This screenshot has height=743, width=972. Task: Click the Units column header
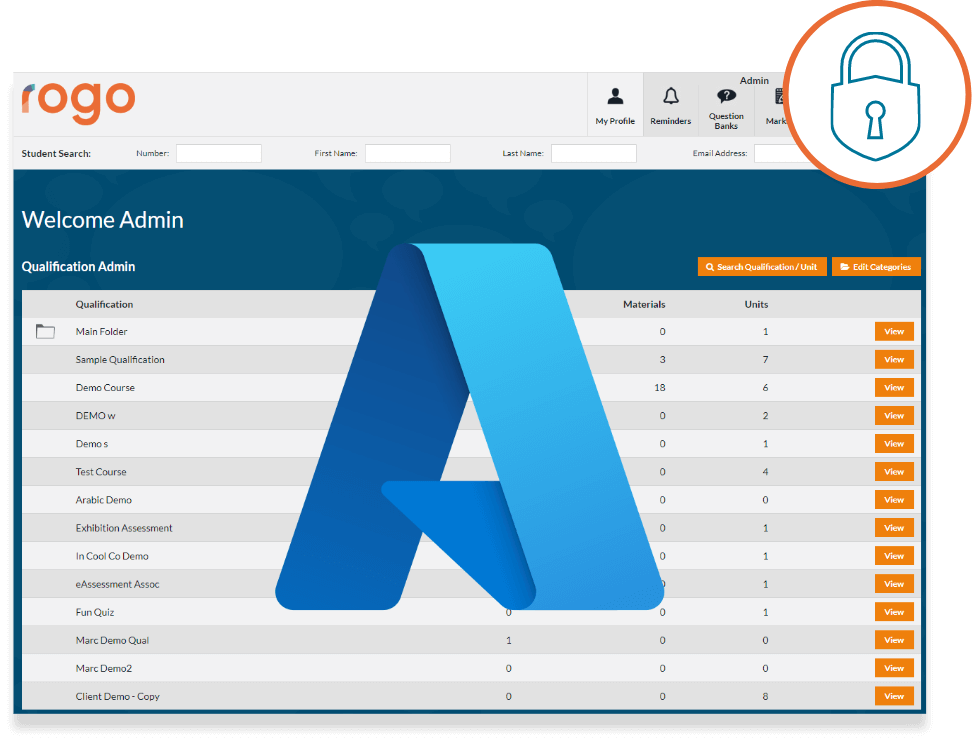[756, 304]
